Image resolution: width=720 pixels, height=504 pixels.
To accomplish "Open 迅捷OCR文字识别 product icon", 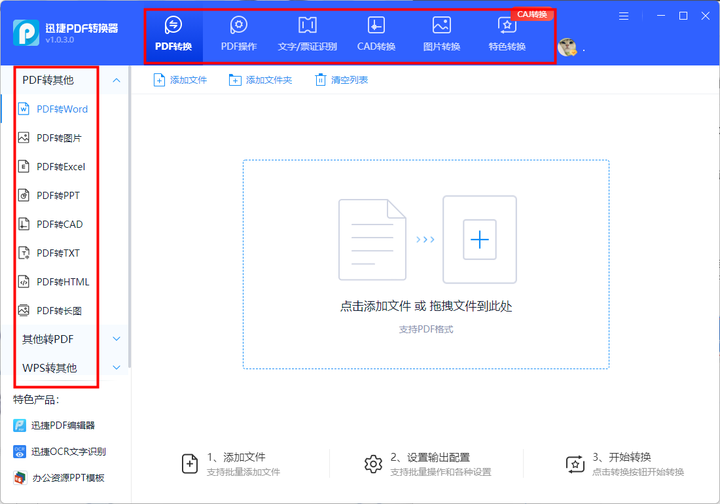I will (x=21, y=451).
